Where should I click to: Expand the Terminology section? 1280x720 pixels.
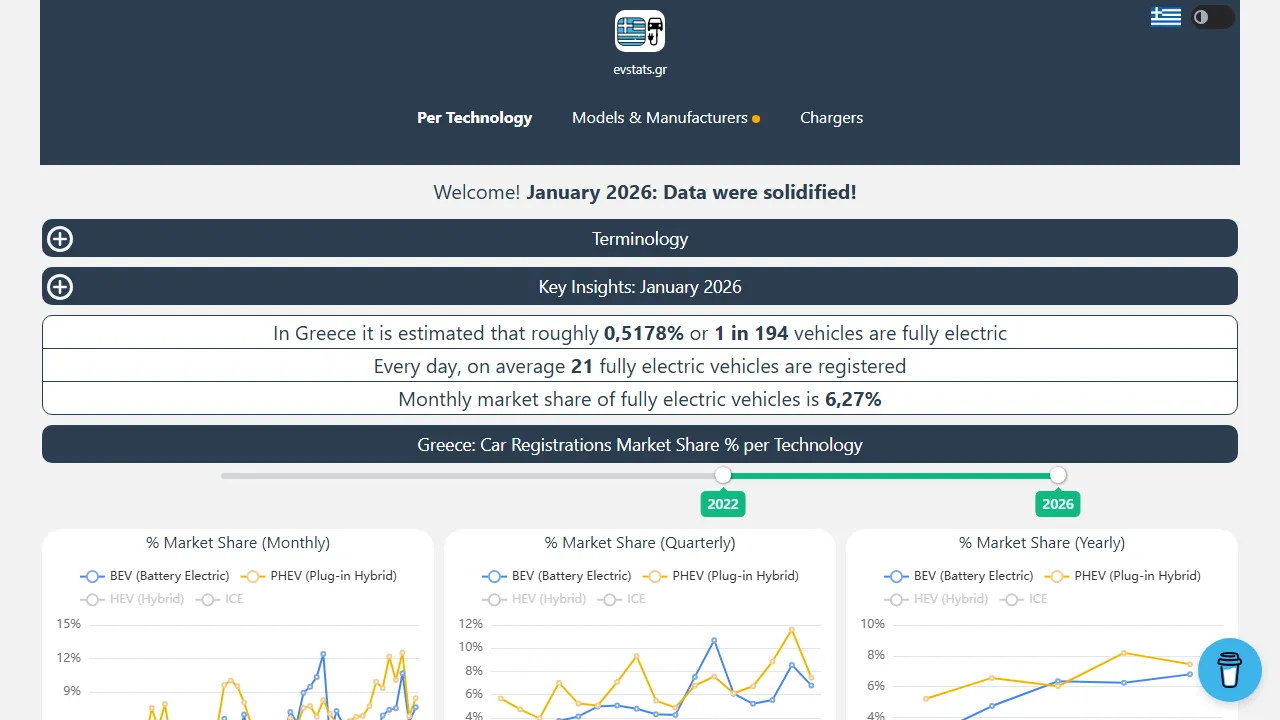[x=640, y=238]
